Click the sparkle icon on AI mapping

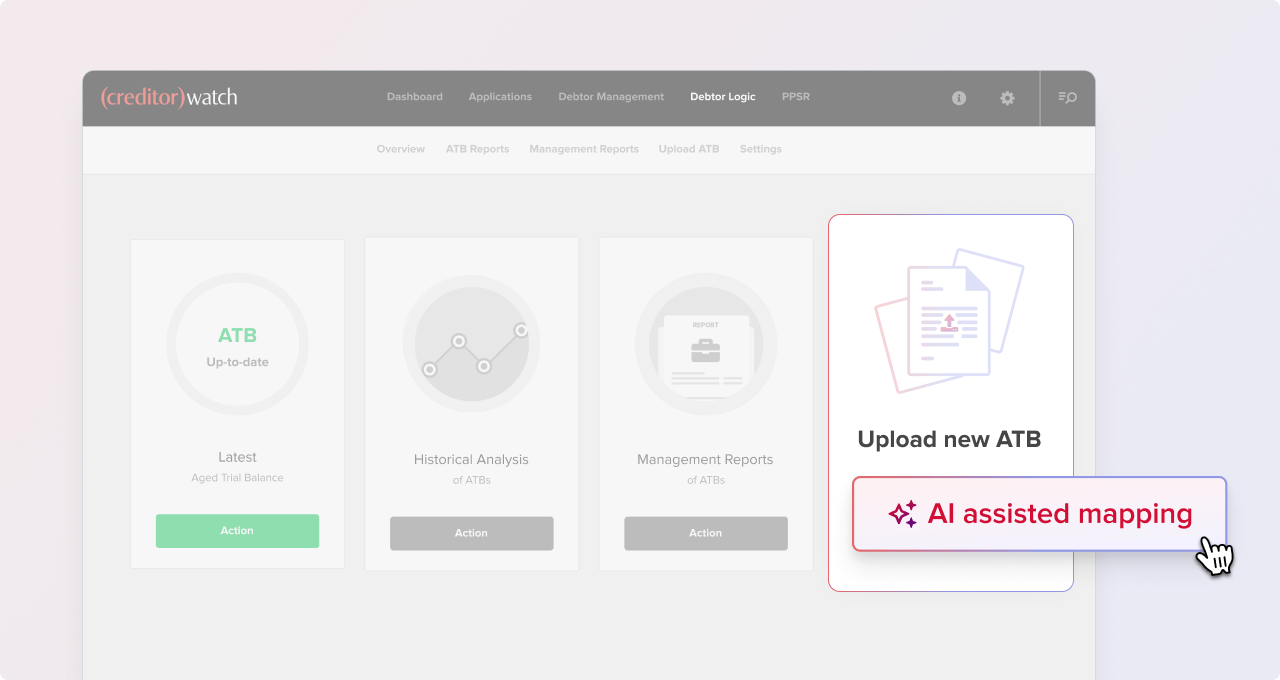coord(902,514)
